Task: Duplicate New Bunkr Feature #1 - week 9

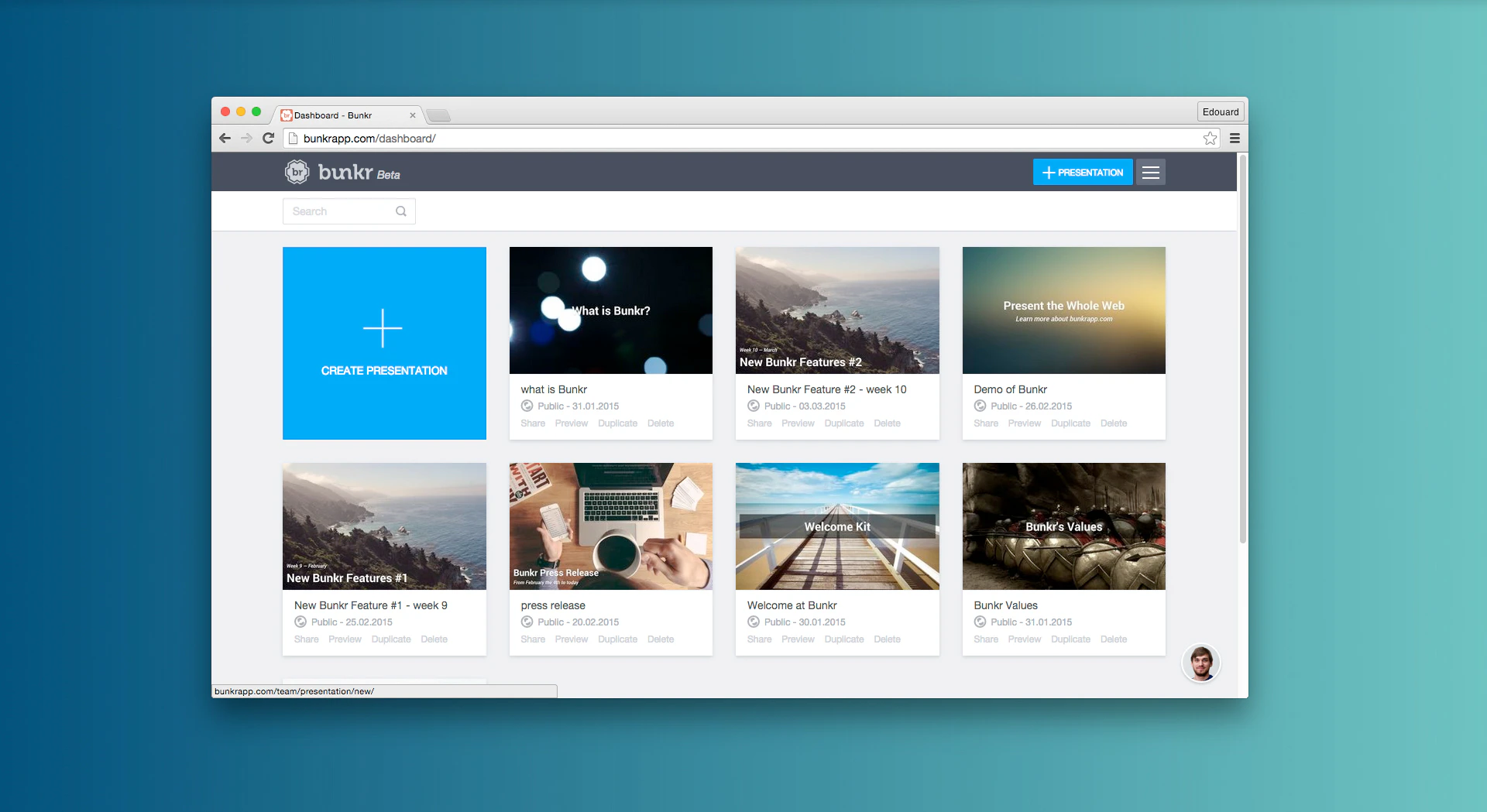Action: pyautogui.click(x=391, y=639)
